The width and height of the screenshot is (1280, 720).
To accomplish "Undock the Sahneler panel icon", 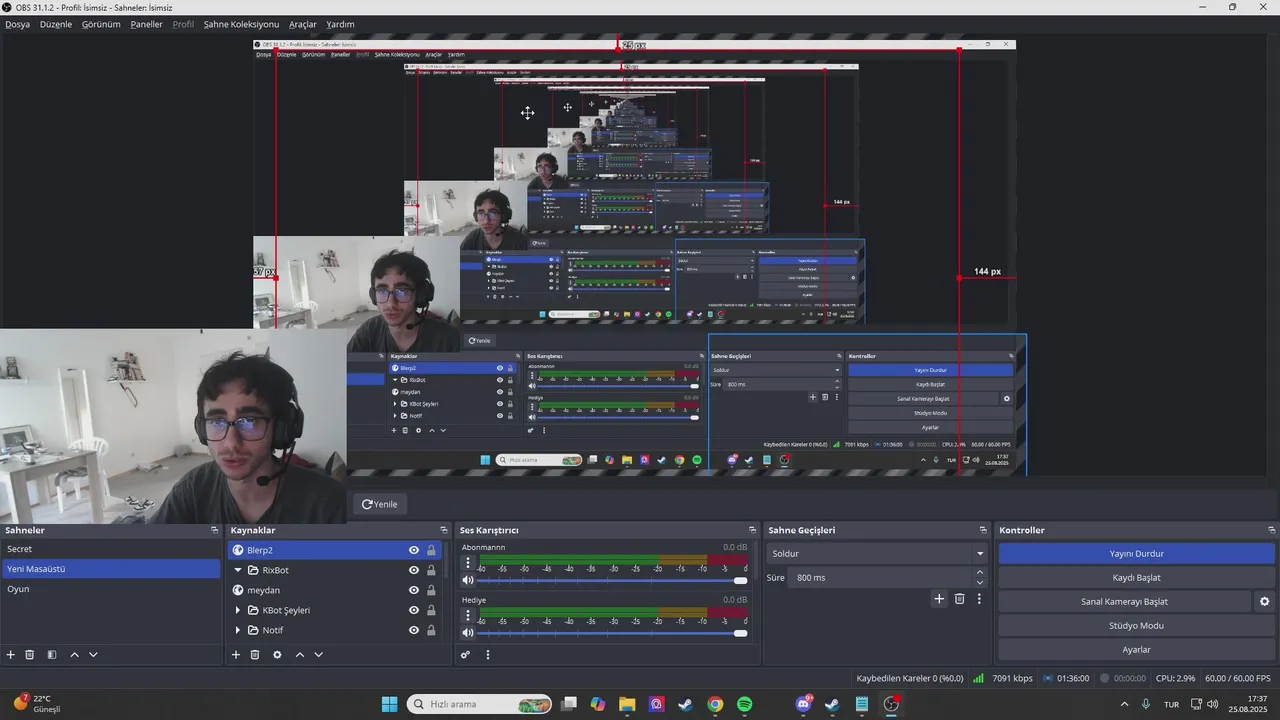I will (x=214, y=530).
